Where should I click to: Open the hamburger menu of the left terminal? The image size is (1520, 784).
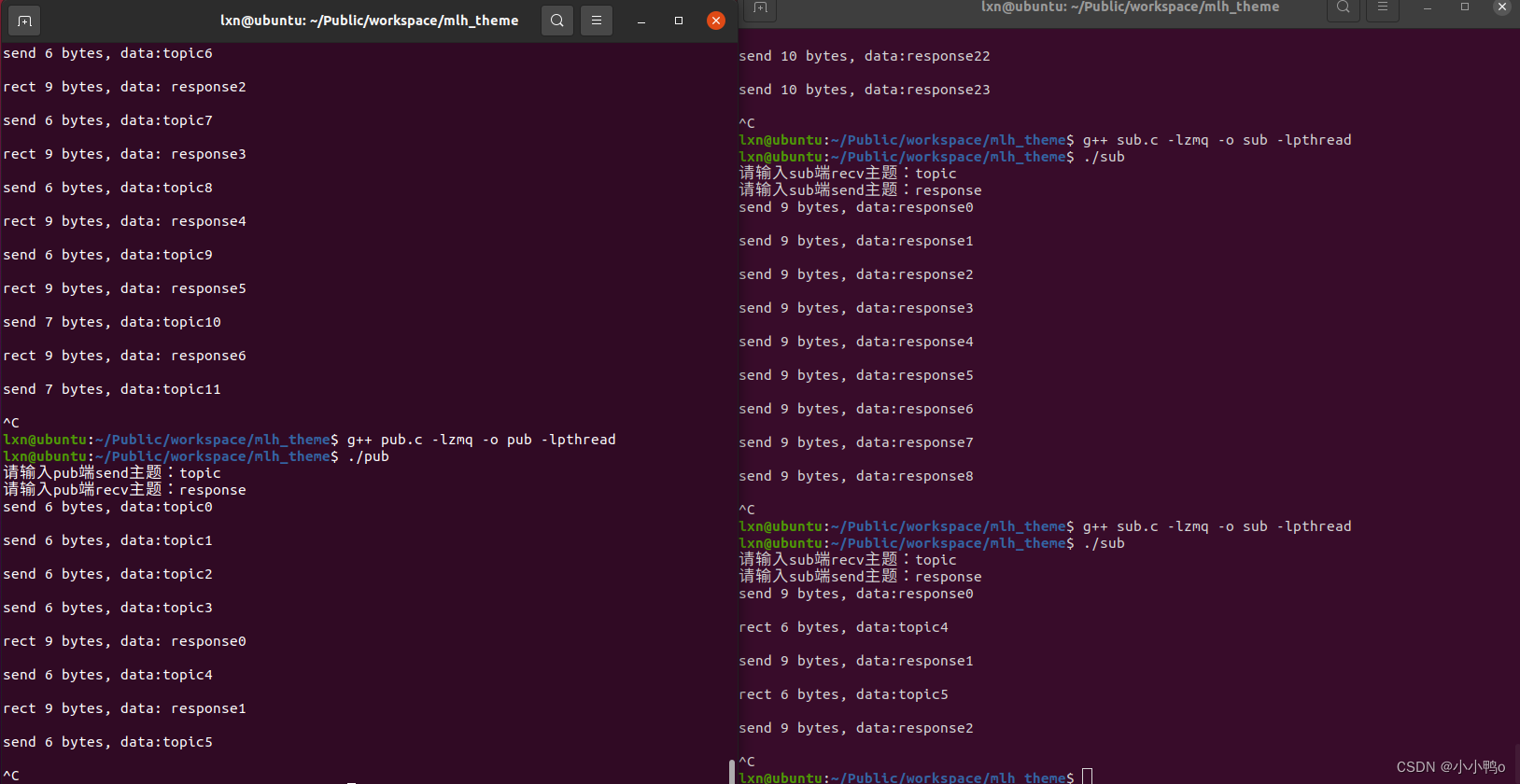(x=597, y=21)
